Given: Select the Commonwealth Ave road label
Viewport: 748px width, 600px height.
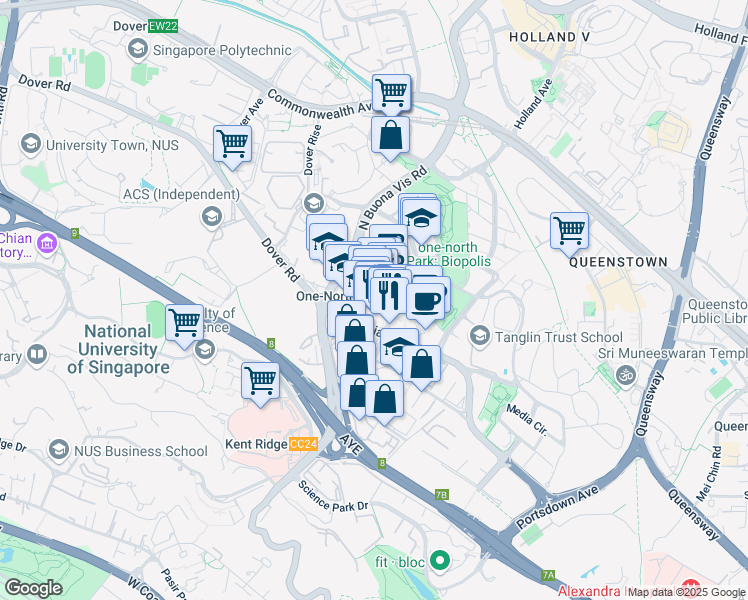Looking at the screenshot, I should pyautogui.click(x=319, y=103).
